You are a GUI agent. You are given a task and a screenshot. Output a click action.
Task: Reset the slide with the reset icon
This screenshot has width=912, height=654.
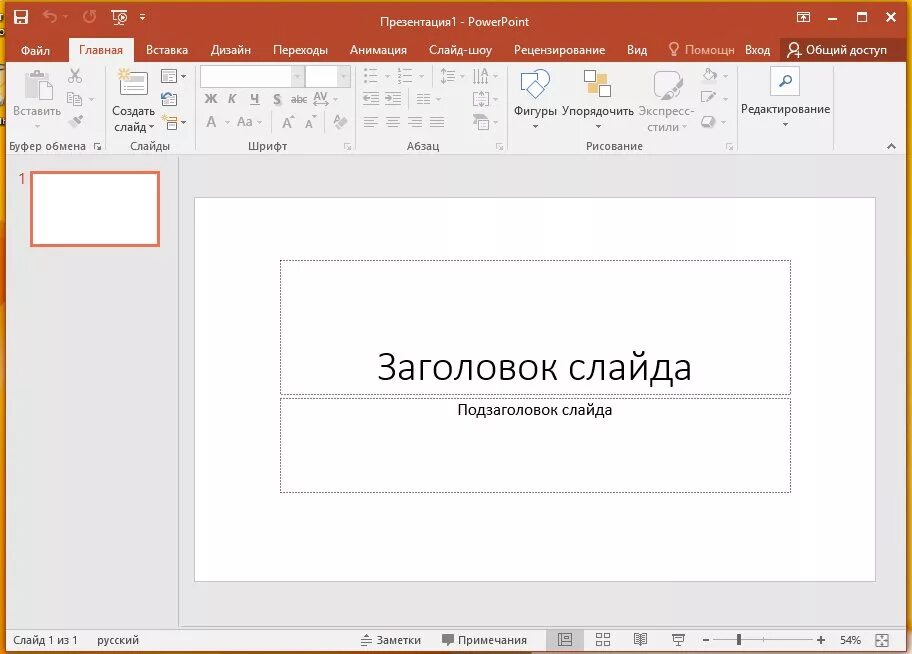coord(169,99)
